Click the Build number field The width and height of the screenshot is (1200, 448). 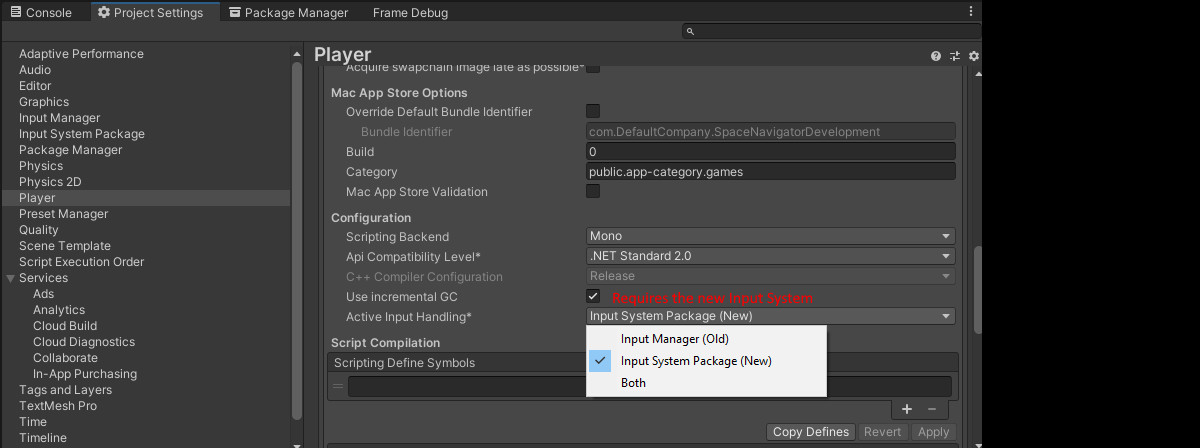(771, 152)
